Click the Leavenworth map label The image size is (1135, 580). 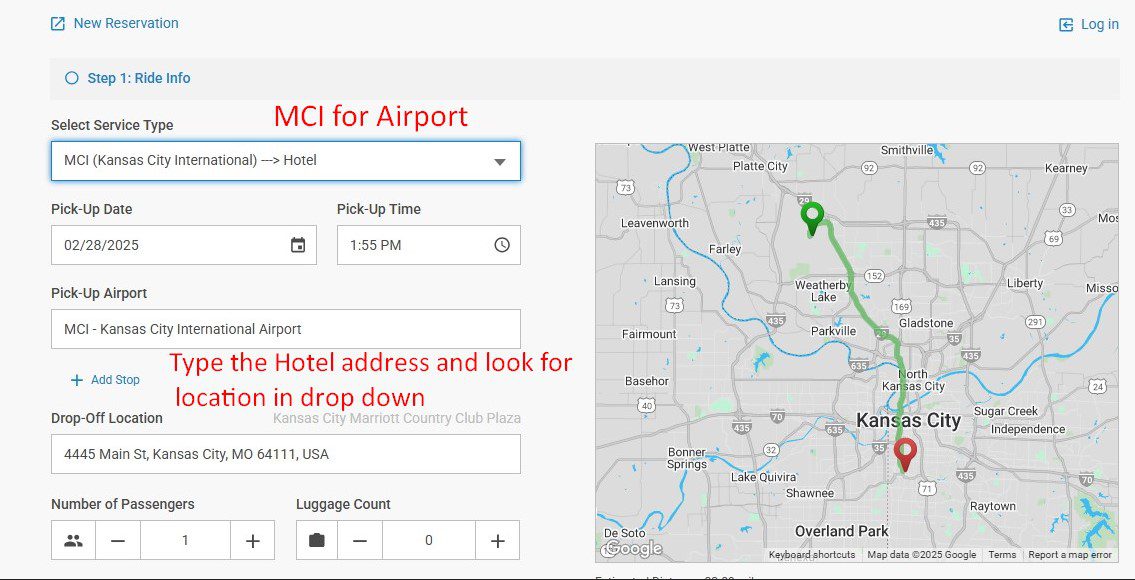pyautogui.click(x=655, y=223)
